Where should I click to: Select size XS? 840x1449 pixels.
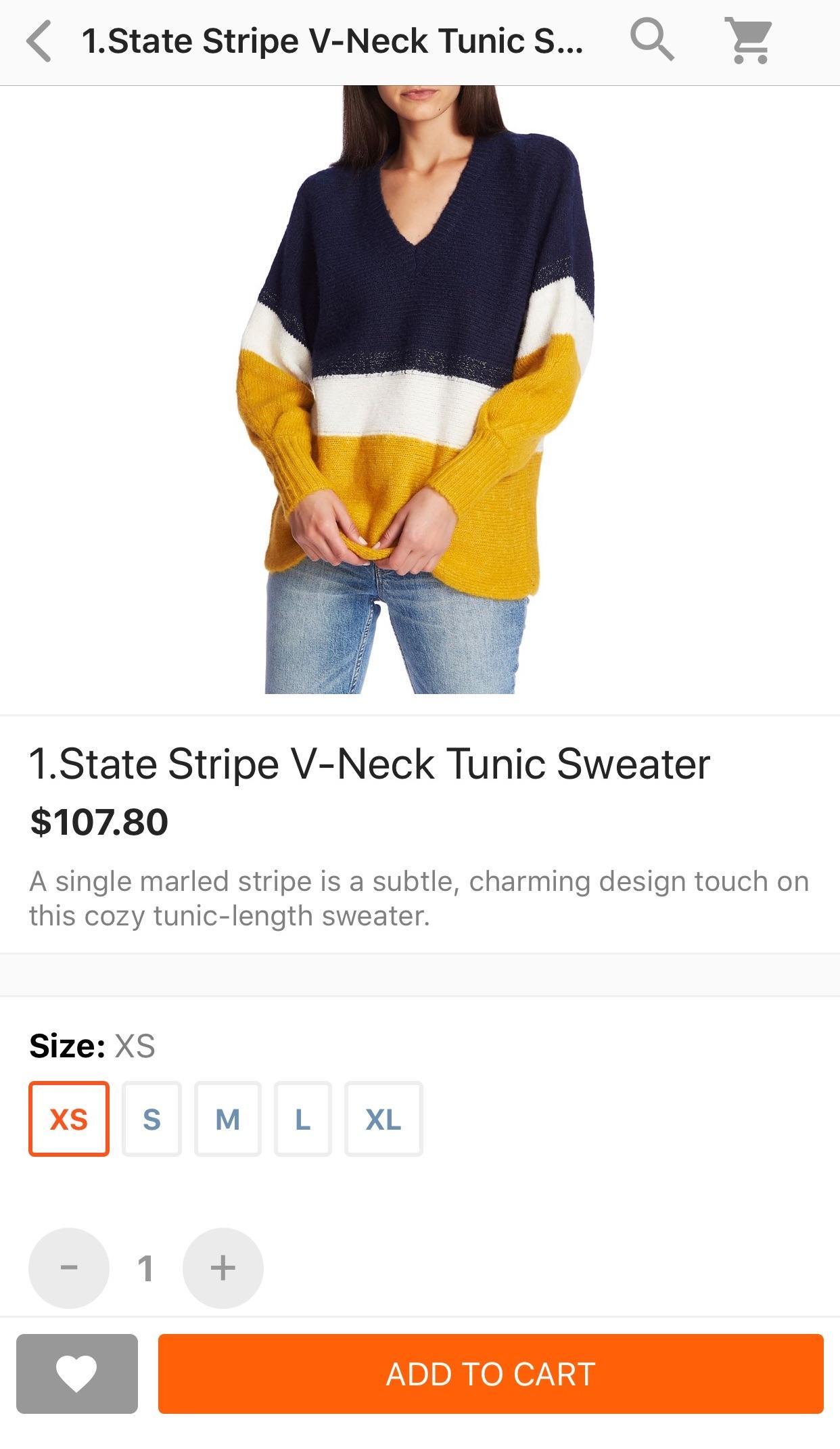69,1119
